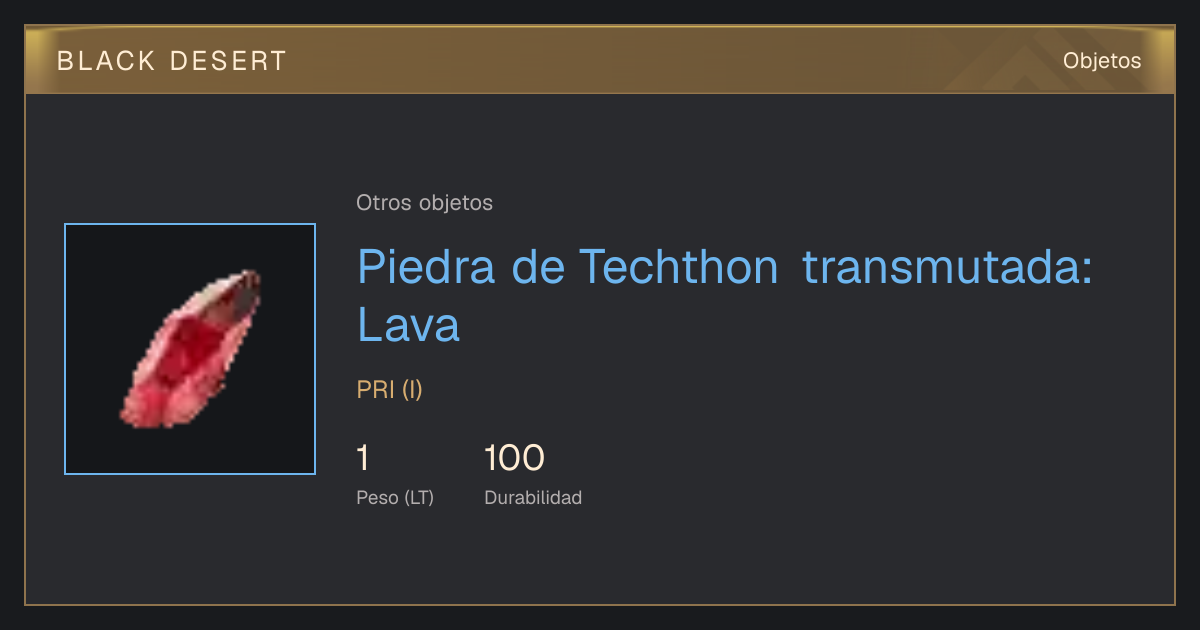
Task: Open the Otros objetos category label
Action: click(x=424, y=203)
